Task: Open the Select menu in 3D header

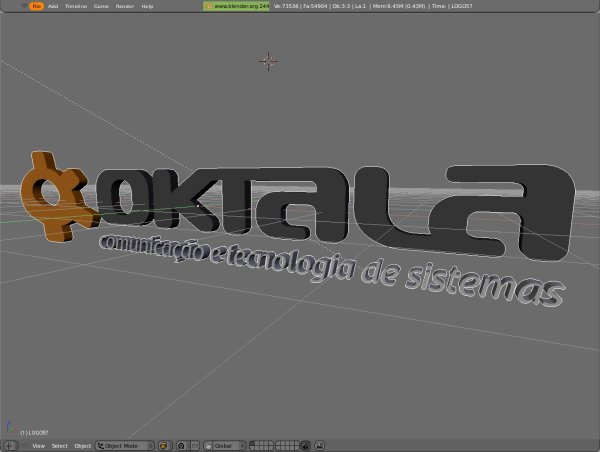Action: point(60,445)
